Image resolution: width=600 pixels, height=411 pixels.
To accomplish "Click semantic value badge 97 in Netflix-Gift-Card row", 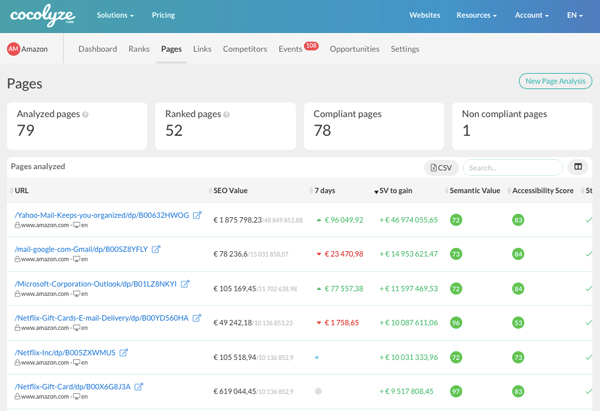I will pyautogui.click(x=456, y=391).
